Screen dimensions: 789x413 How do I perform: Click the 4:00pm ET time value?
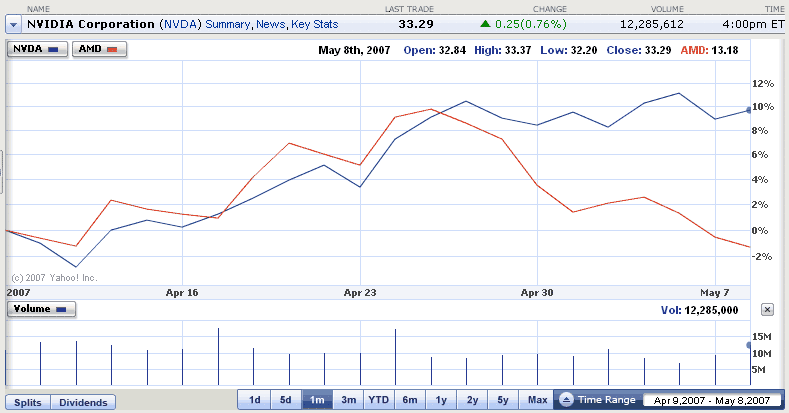[753, 24]
